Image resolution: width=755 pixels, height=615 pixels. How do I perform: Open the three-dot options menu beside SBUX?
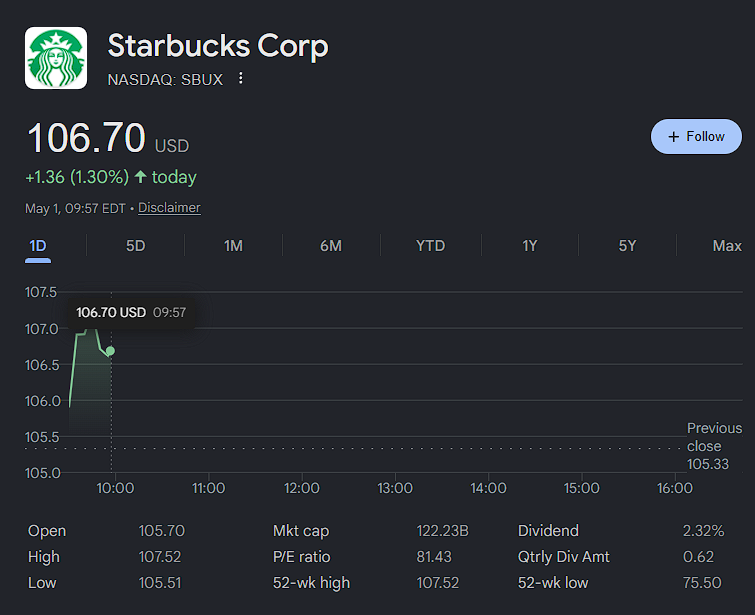coord(241,79)
